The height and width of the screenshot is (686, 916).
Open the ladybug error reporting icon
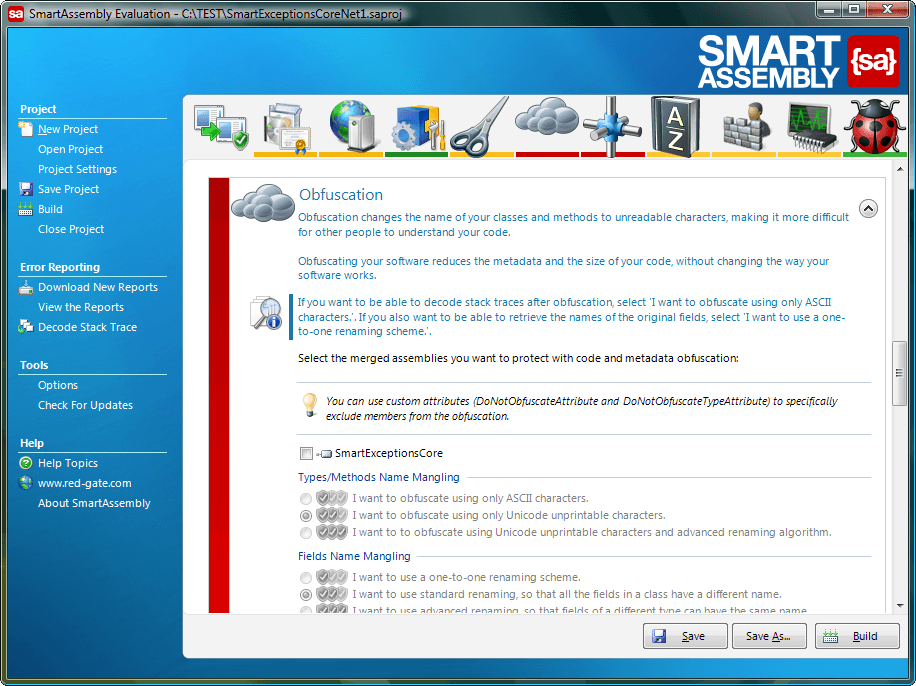pos(875,126)
